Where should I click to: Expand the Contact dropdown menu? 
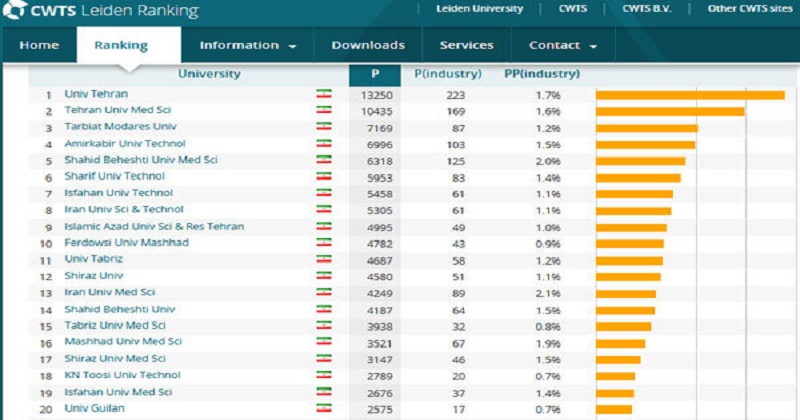(x=562, y=45)
